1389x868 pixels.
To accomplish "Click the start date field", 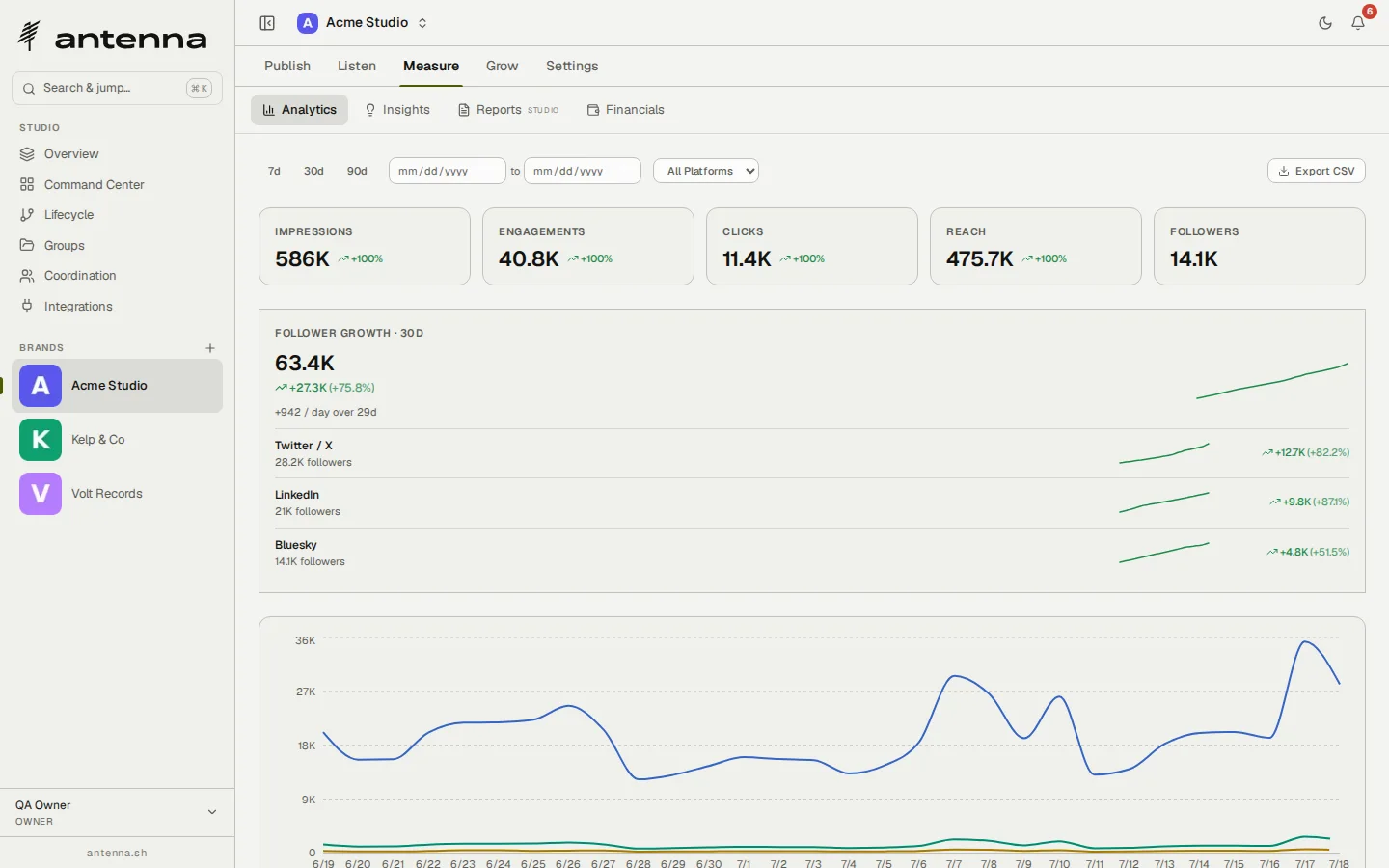I will pos(448,171).
